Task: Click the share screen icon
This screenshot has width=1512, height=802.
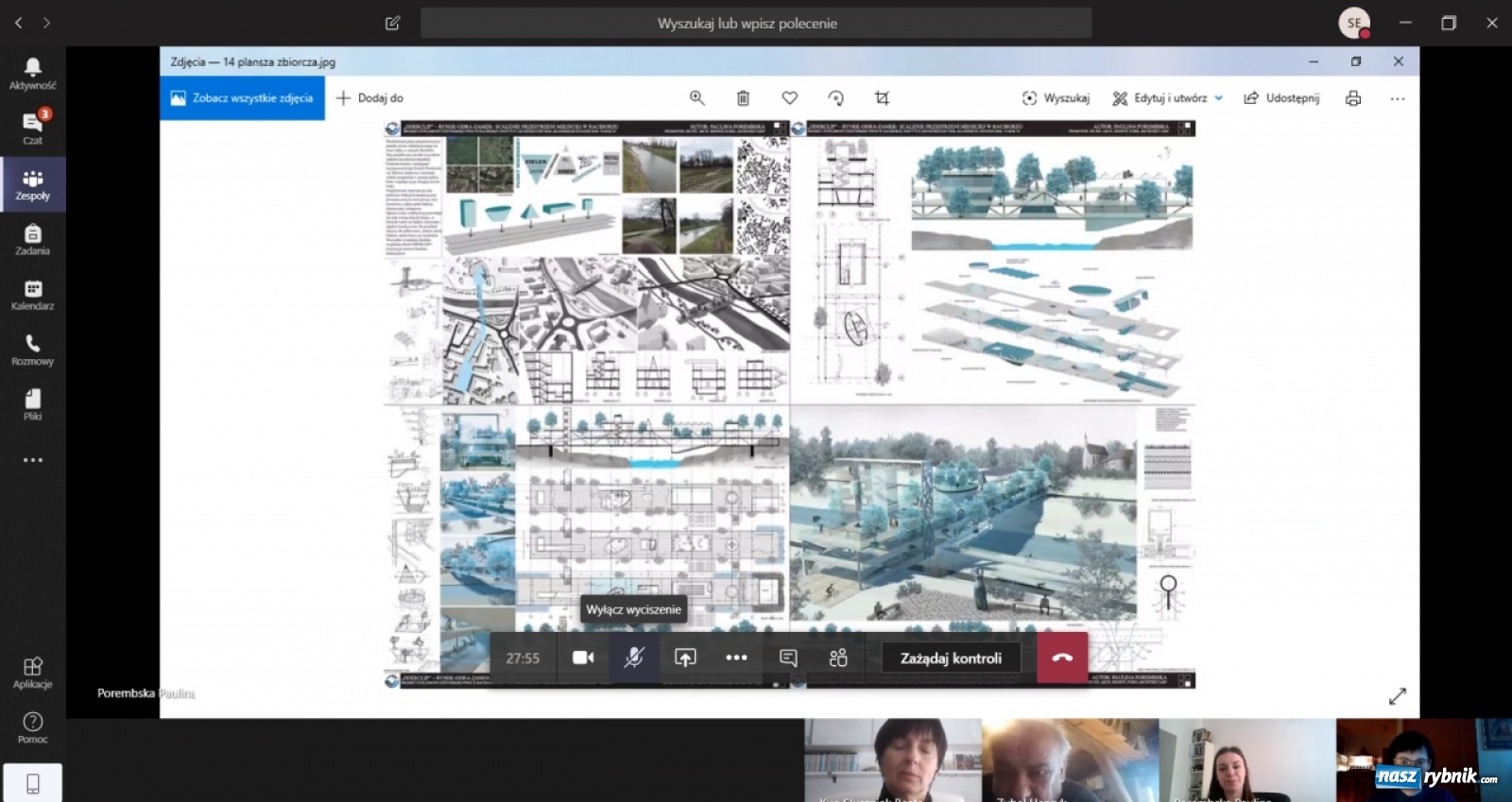Action: coord(685,657)
